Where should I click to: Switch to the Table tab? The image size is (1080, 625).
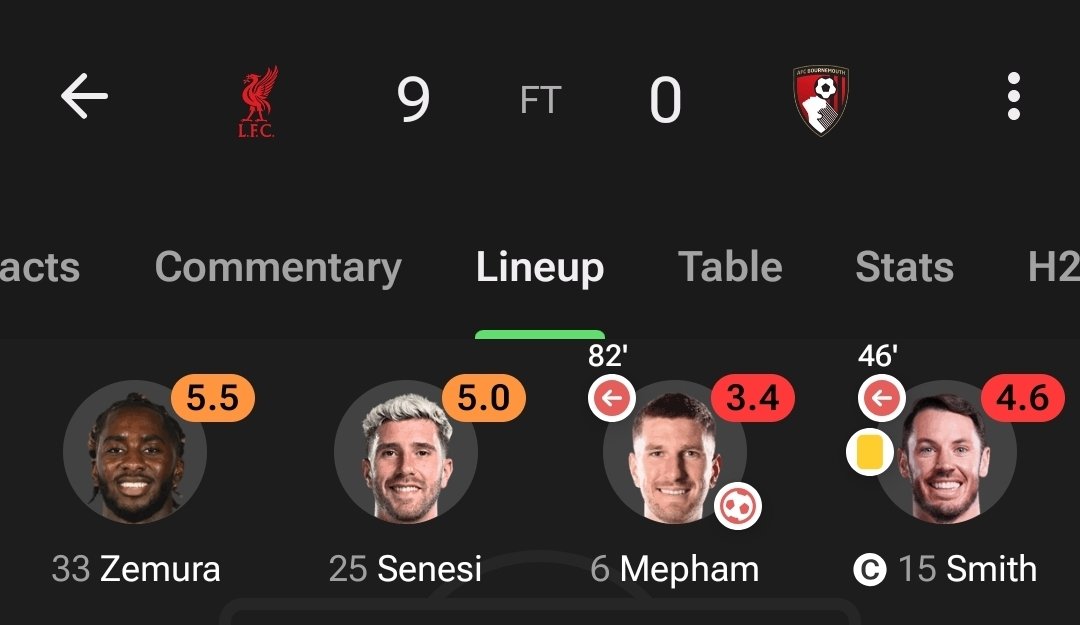pyautogui.click(x=730, y=266)
